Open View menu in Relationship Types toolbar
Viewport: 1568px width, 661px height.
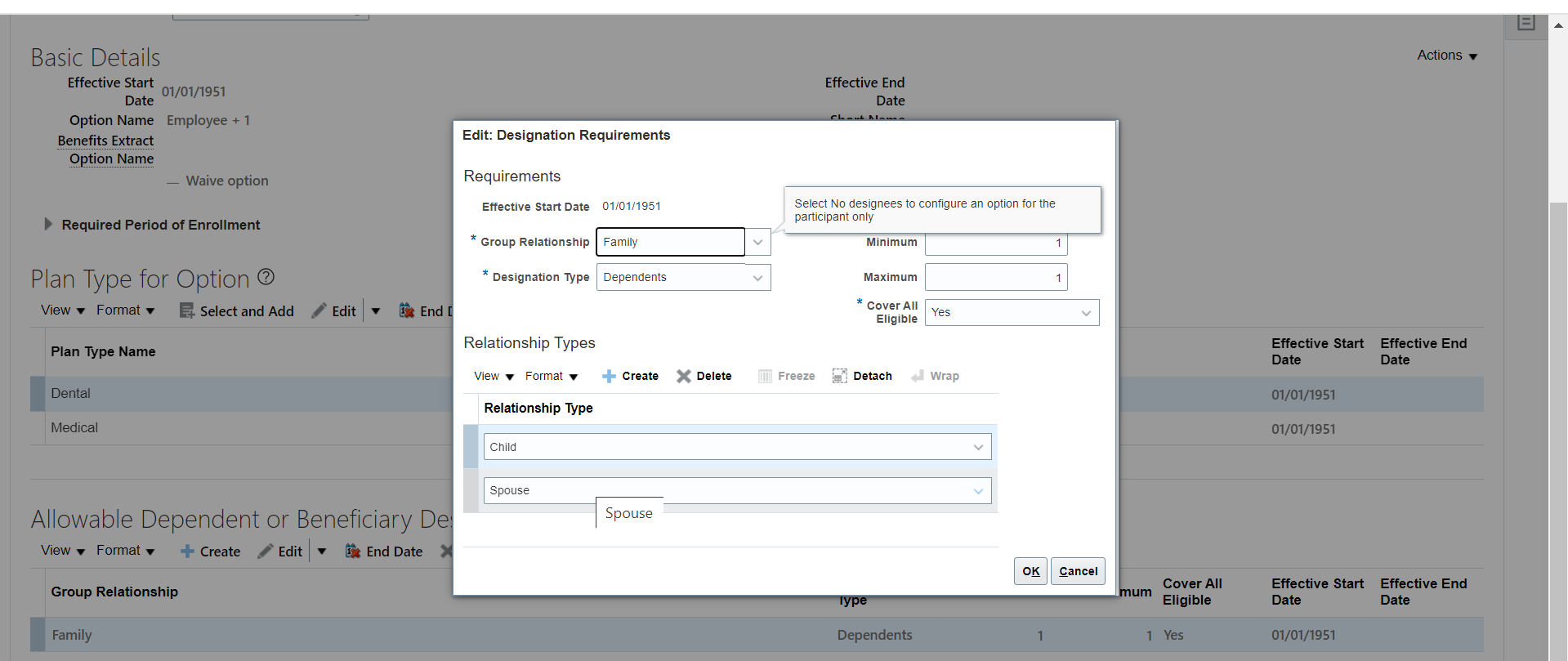coord(494,376)
